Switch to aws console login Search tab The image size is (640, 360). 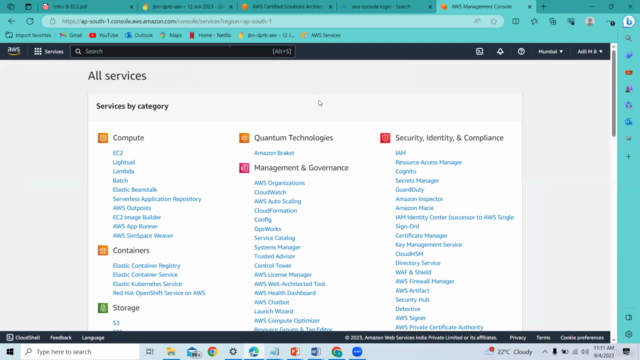(386, 7)
